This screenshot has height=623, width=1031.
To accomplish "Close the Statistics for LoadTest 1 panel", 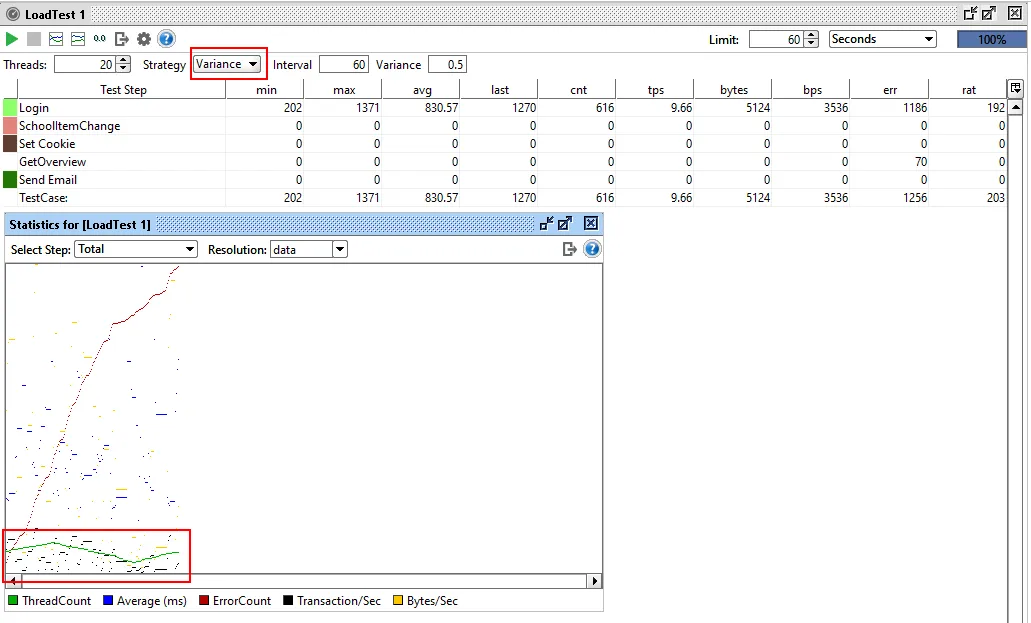I will [x=591, y=223].
